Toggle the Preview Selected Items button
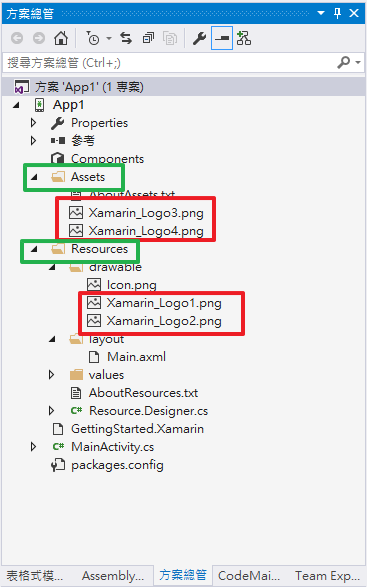The width and height of the screenshot is (367, 587). 222,38
